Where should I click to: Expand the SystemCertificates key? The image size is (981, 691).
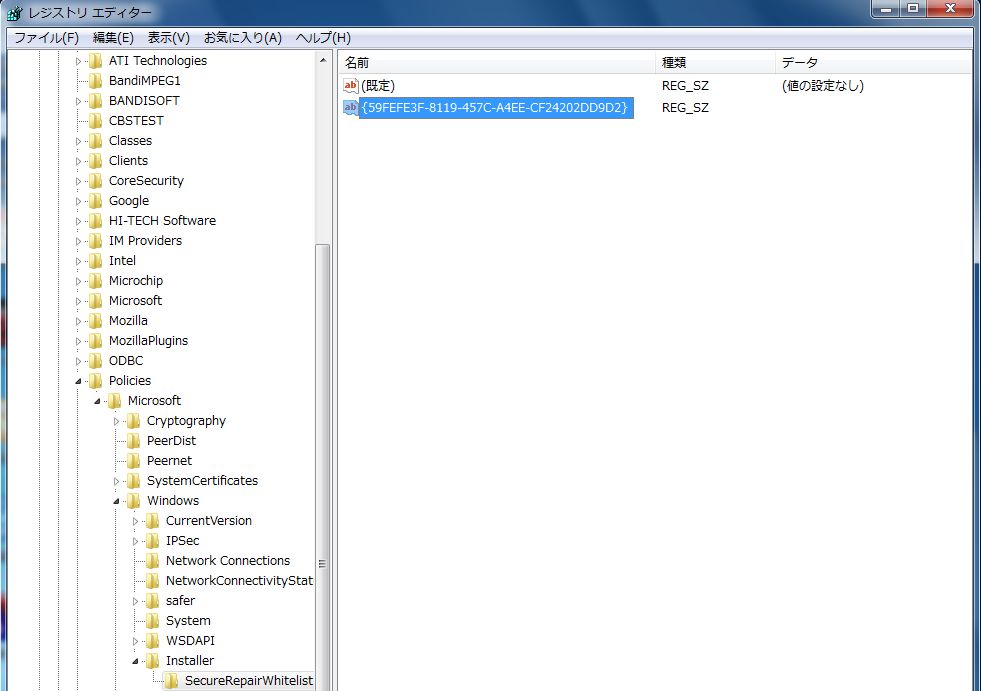(116, 482)
